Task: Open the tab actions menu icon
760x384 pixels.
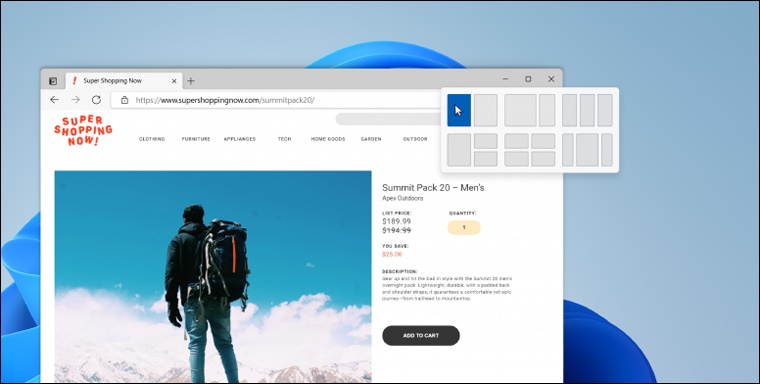Action: pos(53,81)
